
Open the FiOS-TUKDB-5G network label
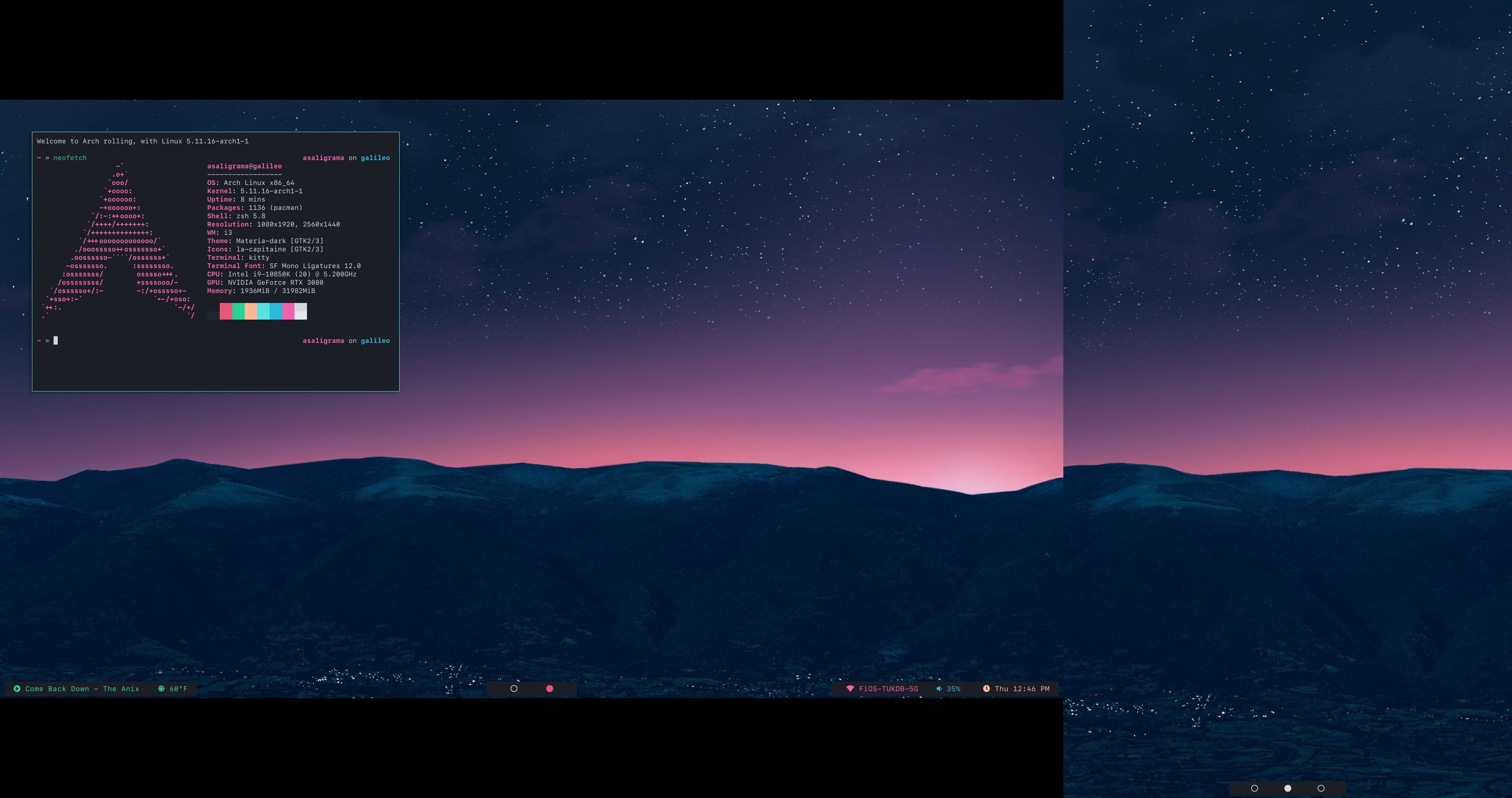[x=888, y=689]
